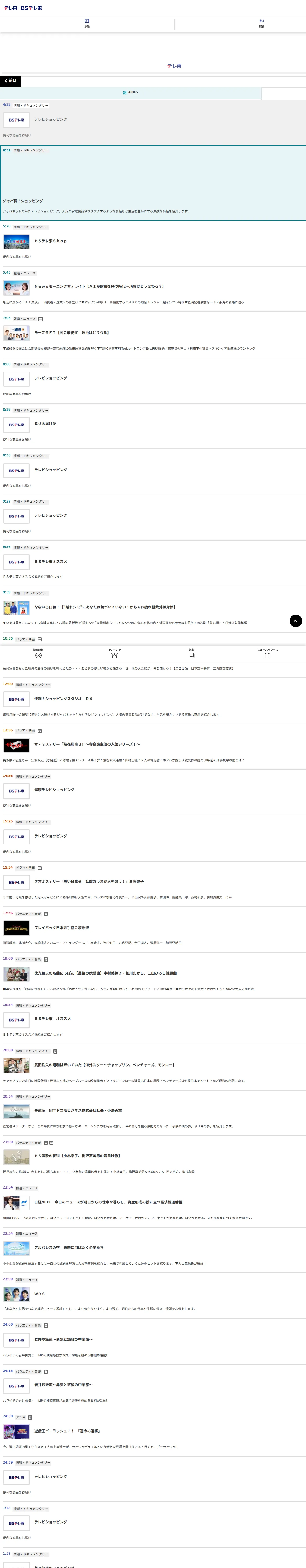
Task: Click BSテレ東Shop program thumbnail
Action: [16, 242]
